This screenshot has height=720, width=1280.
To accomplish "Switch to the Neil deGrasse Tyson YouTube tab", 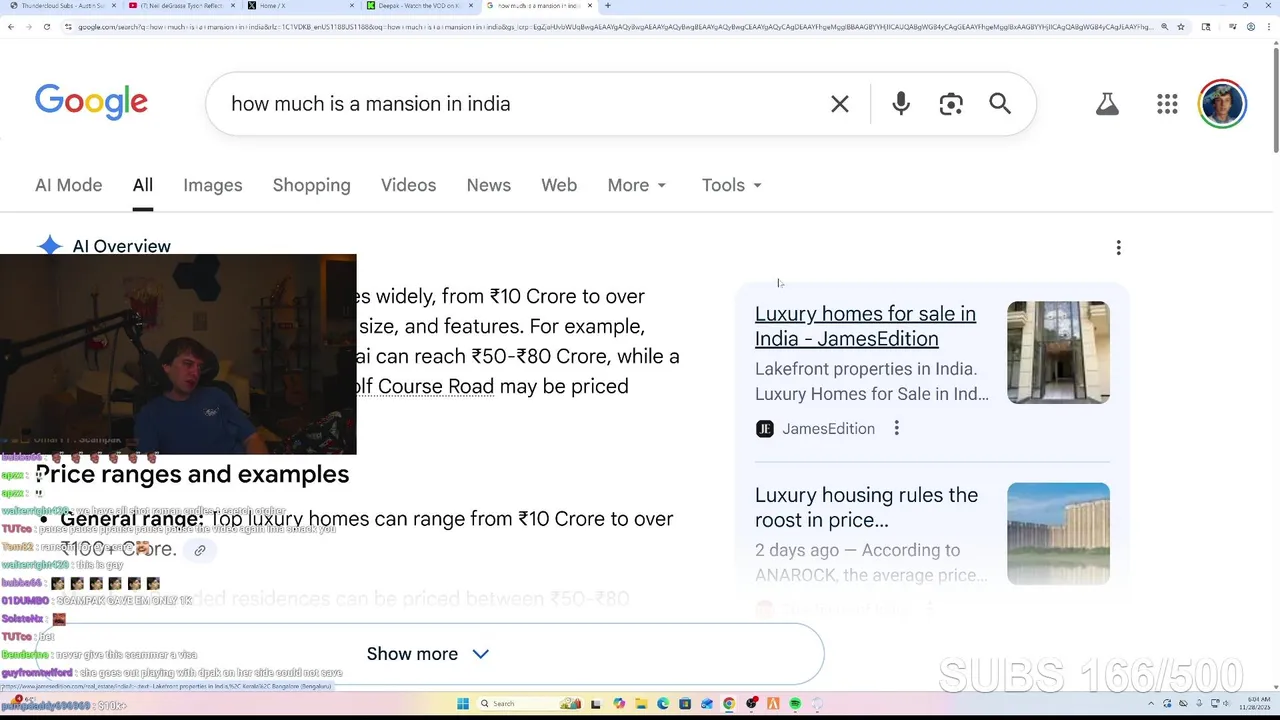I will [x=180, y=6].
